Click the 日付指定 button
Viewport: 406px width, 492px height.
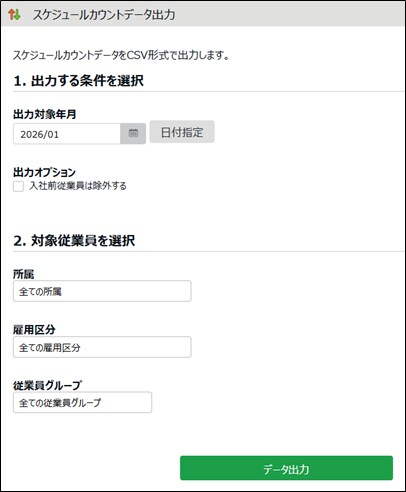(x=182, y=132)
